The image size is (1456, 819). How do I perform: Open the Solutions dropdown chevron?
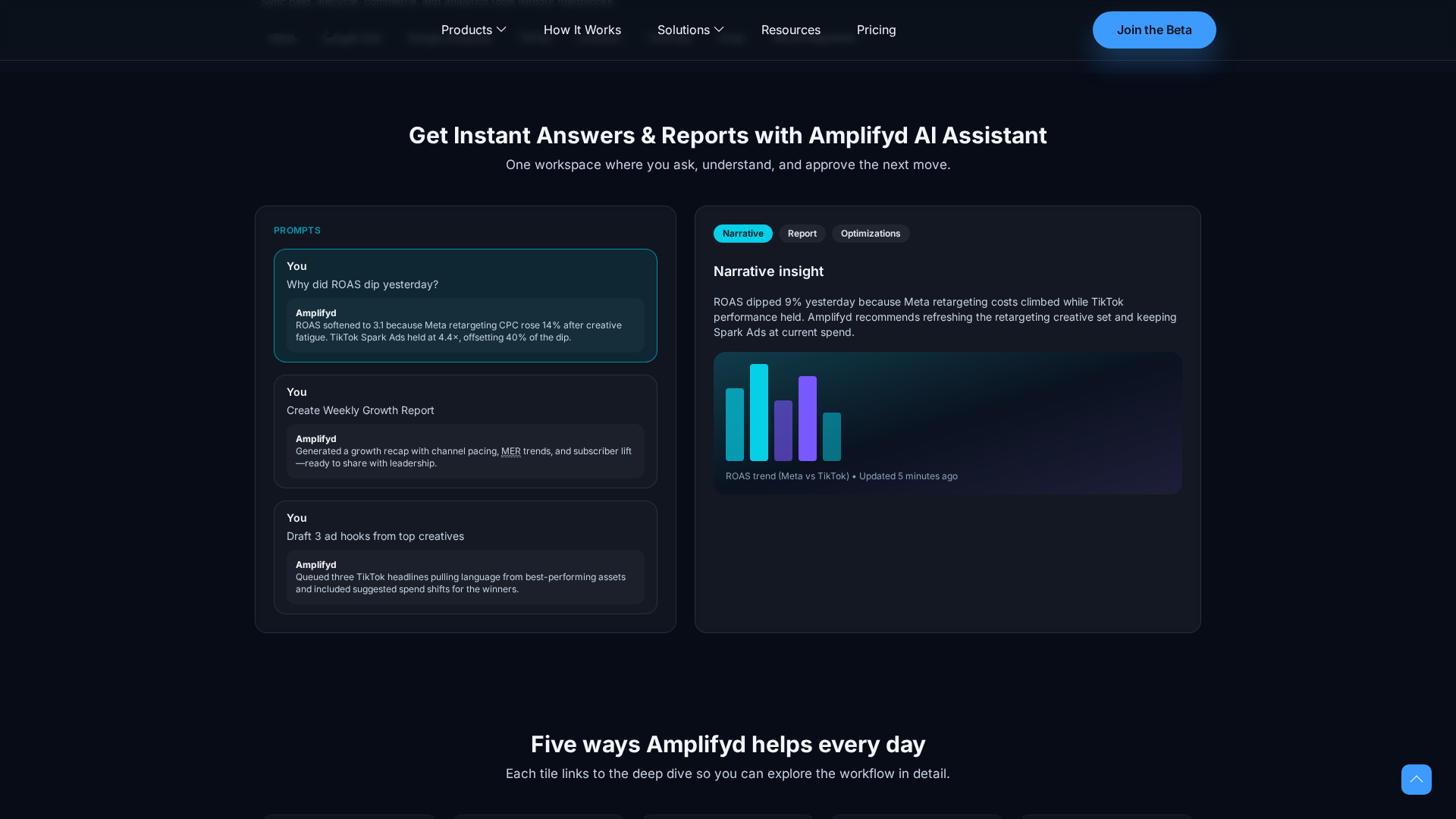(x=720, y=30)
